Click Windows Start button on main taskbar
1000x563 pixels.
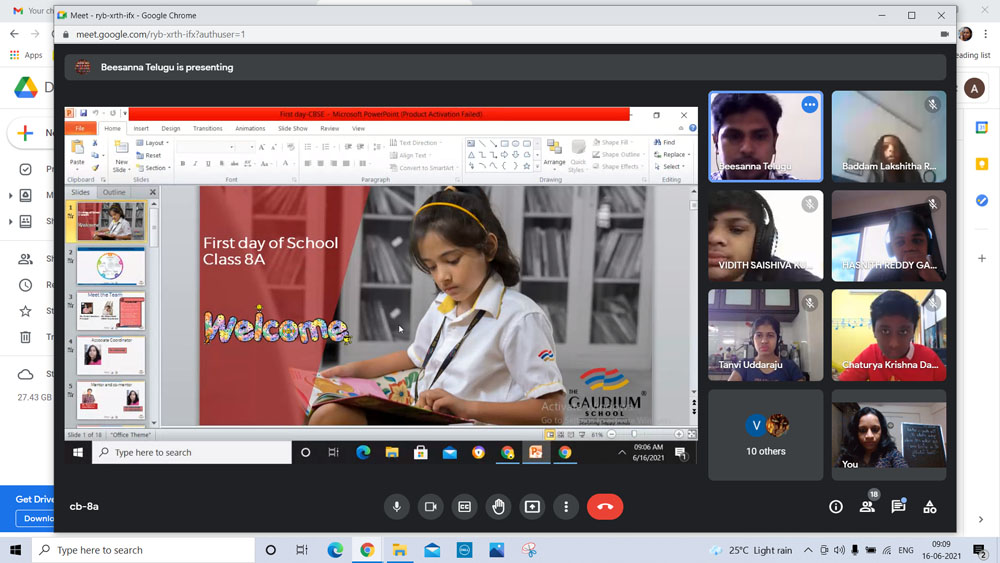(15, 550)
